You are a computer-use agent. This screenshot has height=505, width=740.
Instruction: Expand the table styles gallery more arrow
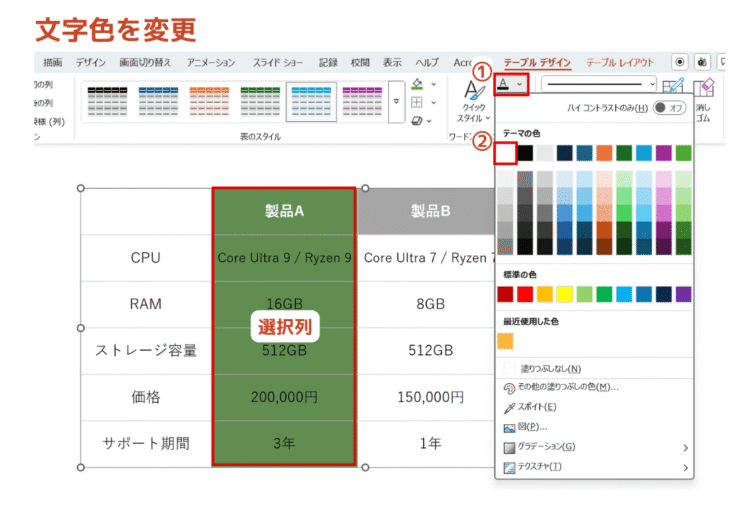pos(396,101)
